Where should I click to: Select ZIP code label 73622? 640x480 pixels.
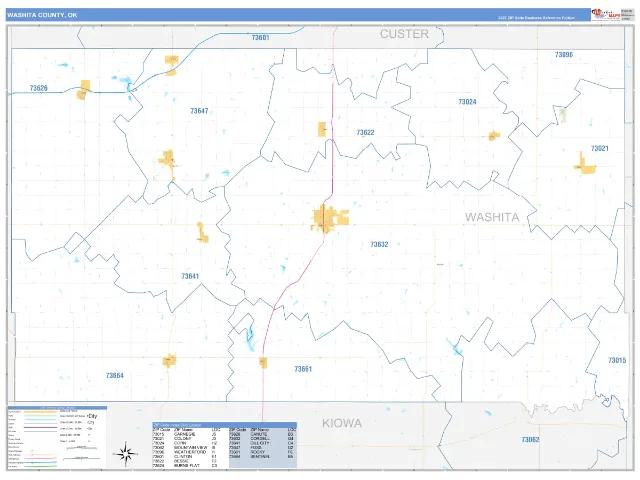click(x=365, y=132)
